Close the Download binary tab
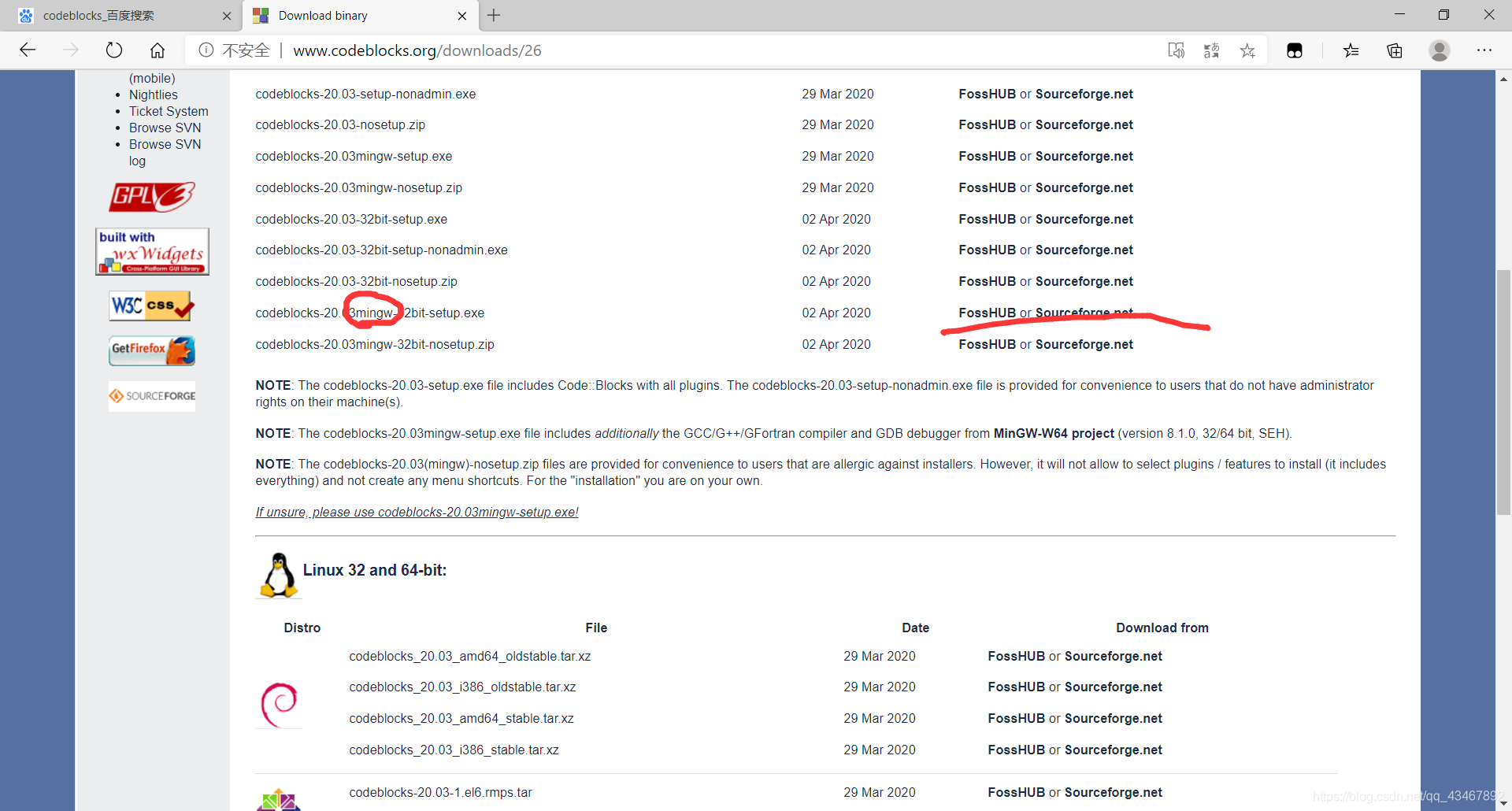This screenshot has width=1512, height=811. pyautogui.click(x=462, y=16)
